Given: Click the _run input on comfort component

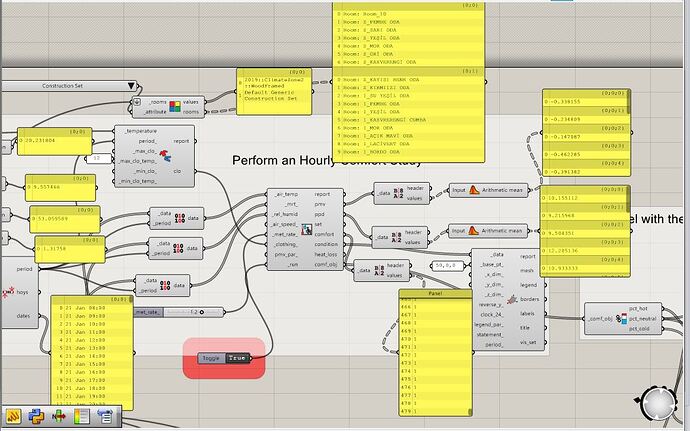Looking at the screenshot, I should coord(293,265).
